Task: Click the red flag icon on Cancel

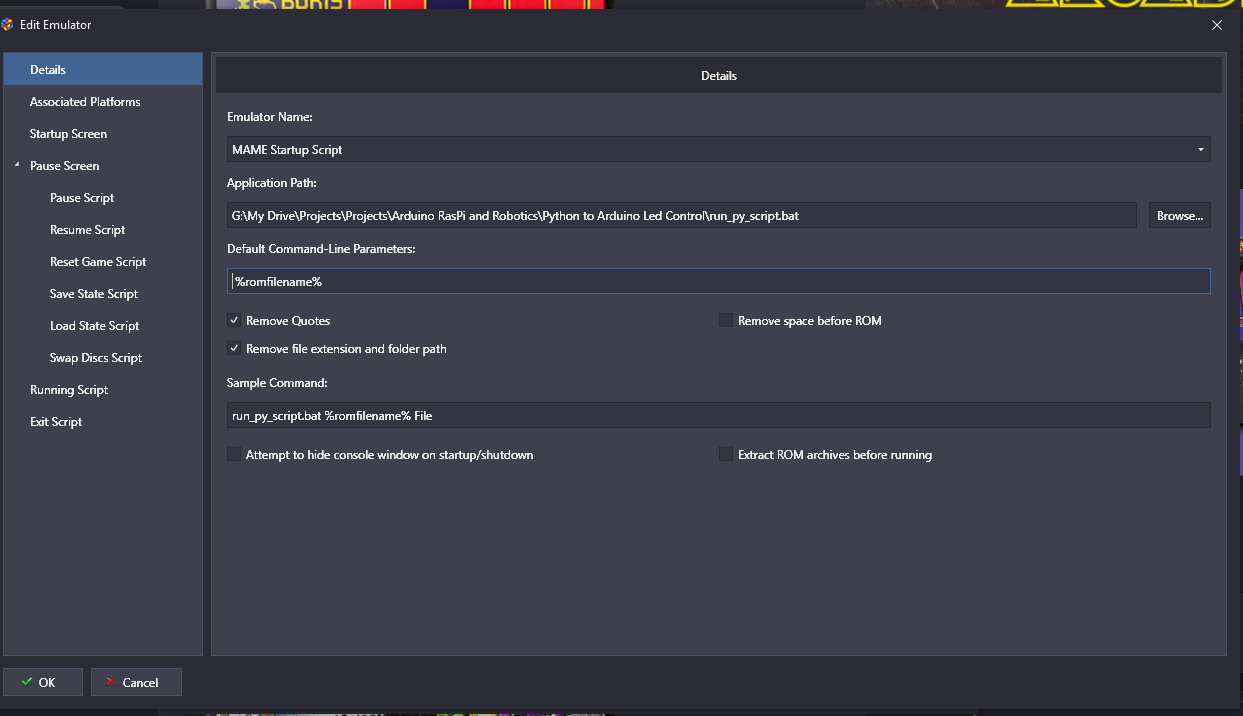Action: pos(110,682)
